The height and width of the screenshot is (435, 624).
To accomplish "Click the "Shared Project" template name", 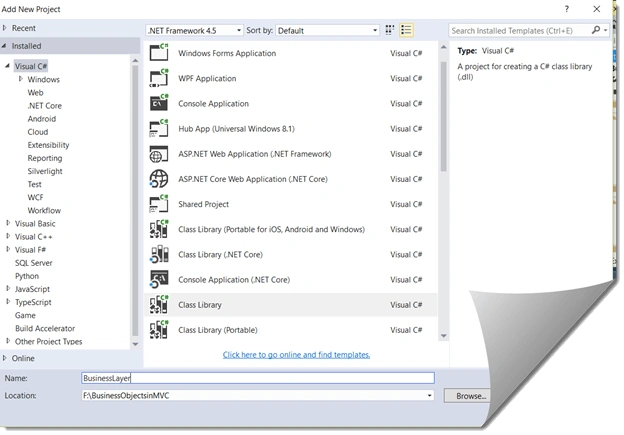I will [203, 204].
